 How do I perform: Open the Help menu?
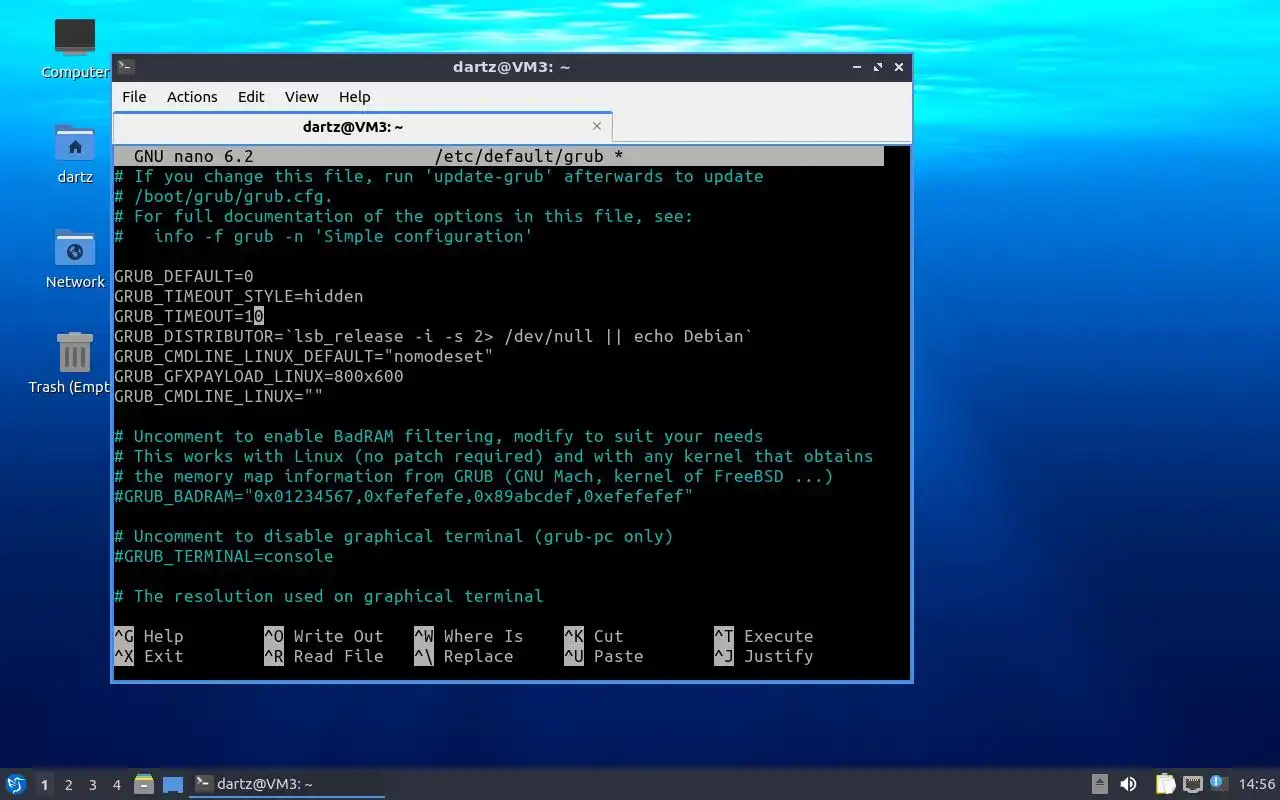point(354,97)
